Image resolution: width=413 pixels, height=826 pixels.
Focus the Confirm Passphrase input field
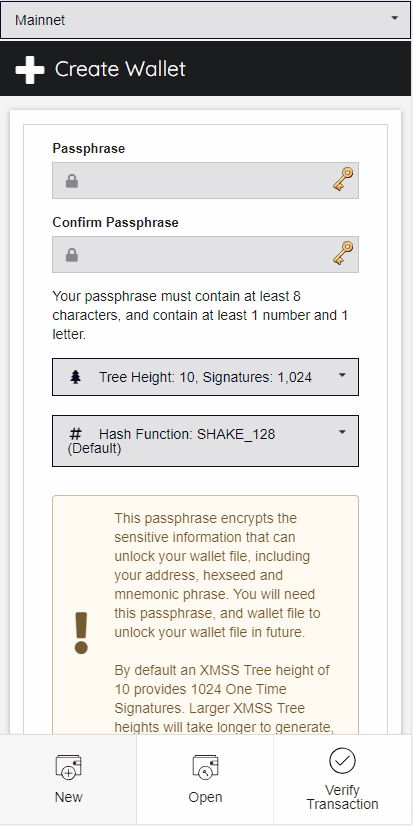[x=205, y=254]
